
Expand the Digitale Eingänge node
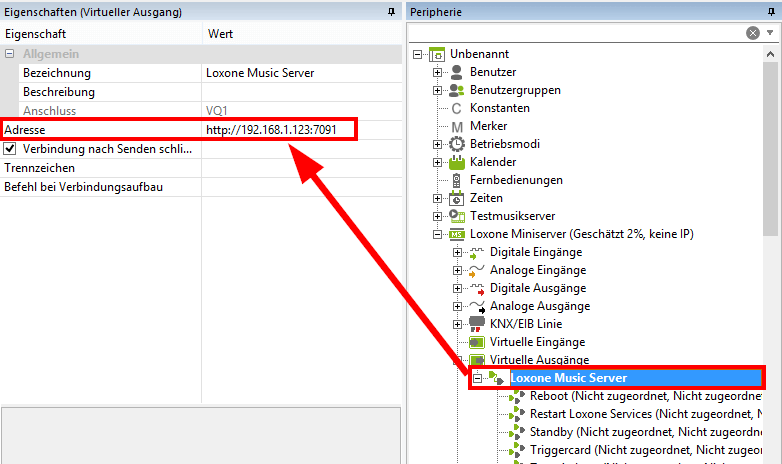click(457, 252)
